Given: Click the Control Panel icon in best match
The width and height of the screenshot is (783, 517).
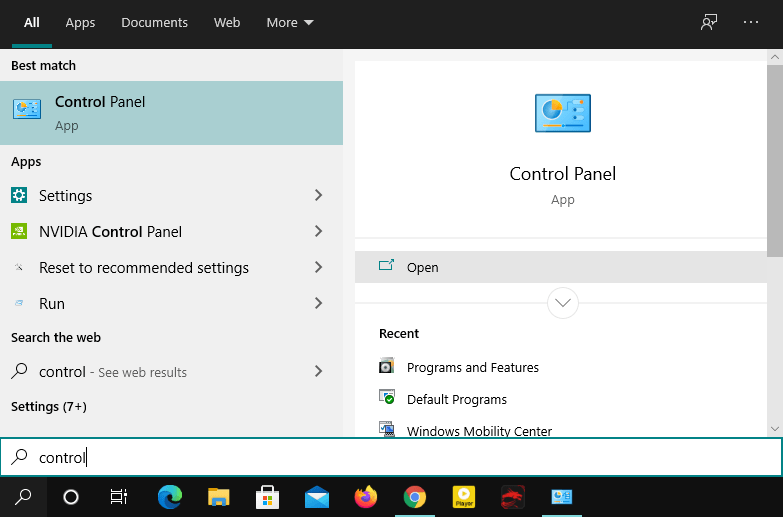Looking at the screenshot, I should click(x=27, y=109).
